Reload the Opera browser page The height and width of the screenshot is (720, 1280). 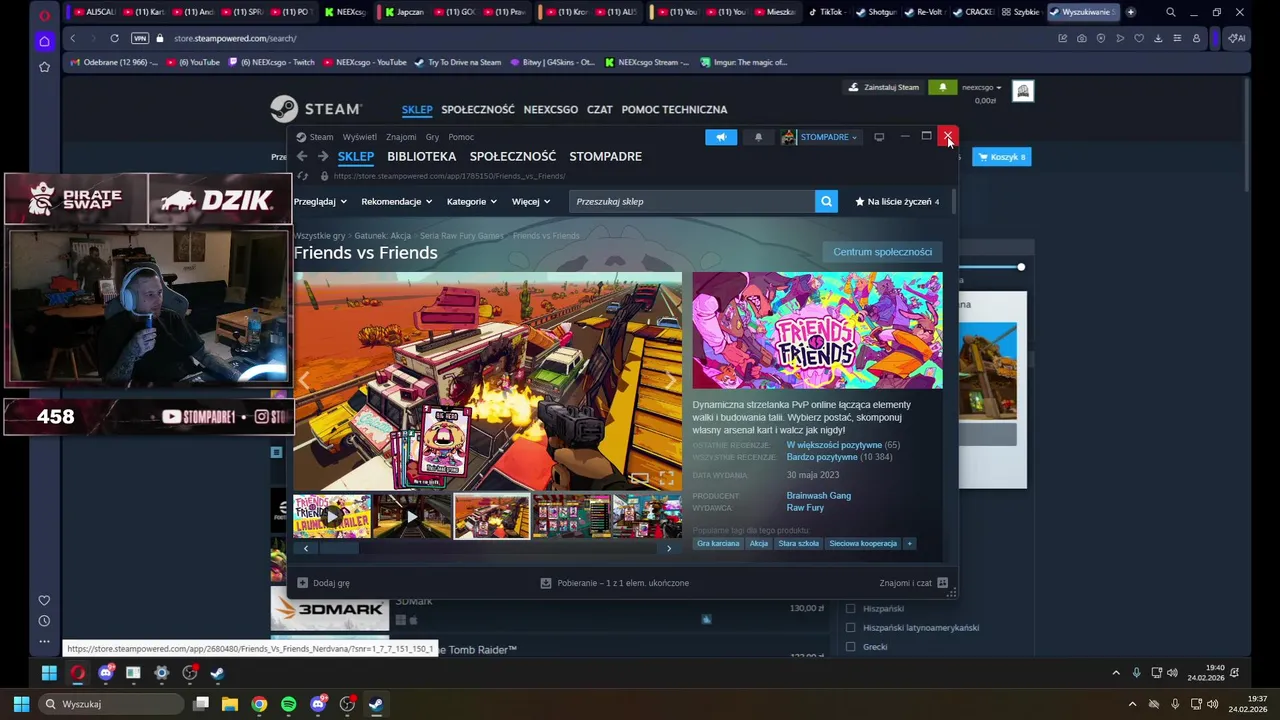click(114, 38)
